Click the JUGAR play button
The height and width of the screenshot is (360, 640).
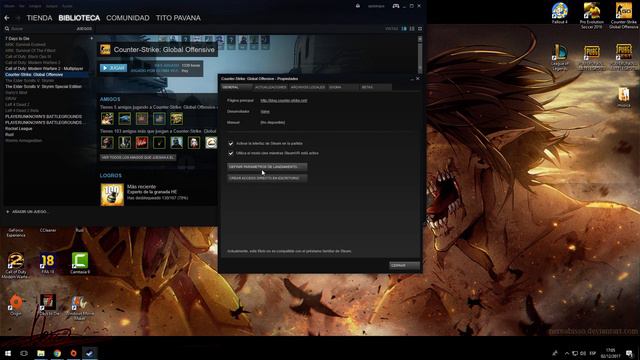coord(113,68)
